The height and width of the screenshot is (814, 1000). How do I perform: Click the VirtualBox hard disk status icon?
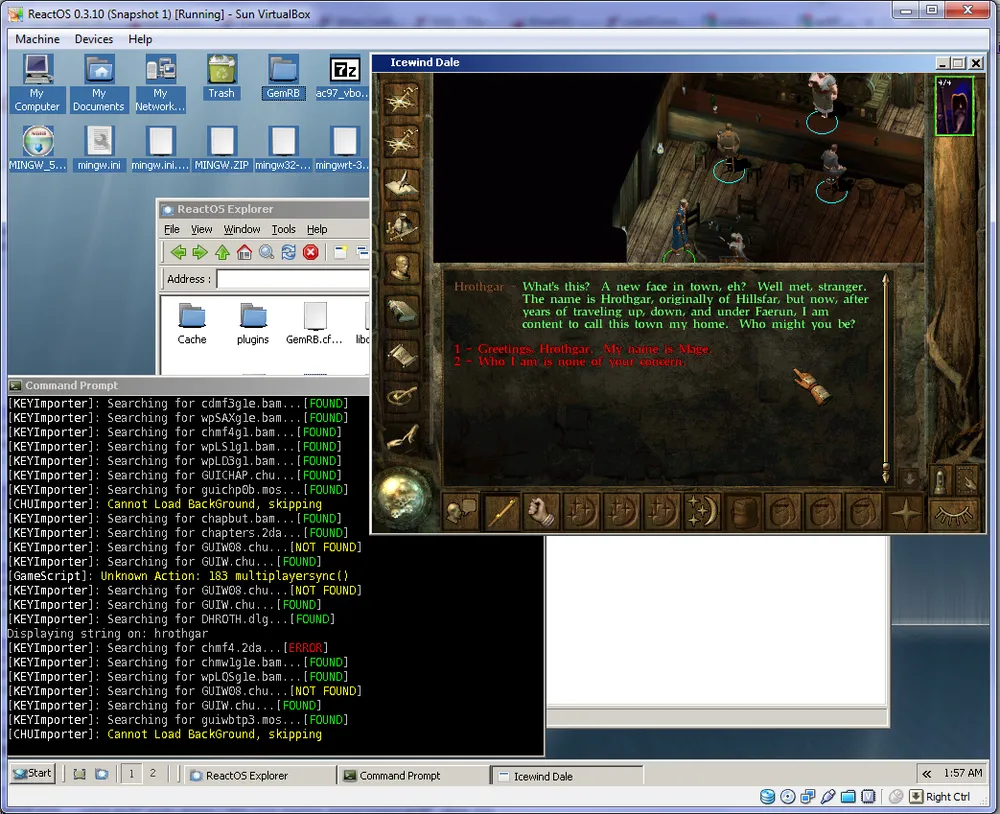click(768, 797)
